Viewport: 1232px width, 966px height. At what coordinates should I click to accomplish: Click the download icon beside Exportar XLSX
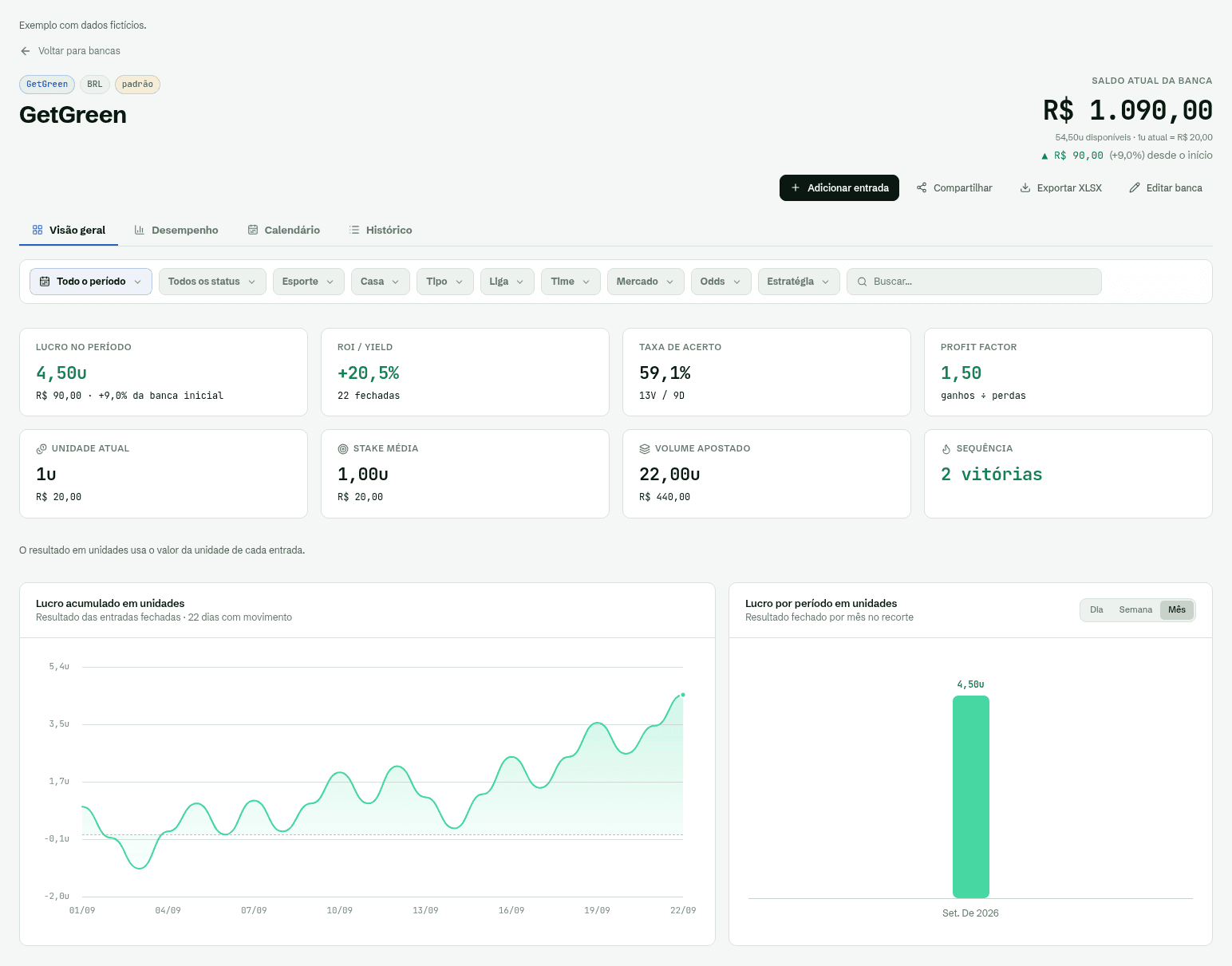click(1025, 188)
